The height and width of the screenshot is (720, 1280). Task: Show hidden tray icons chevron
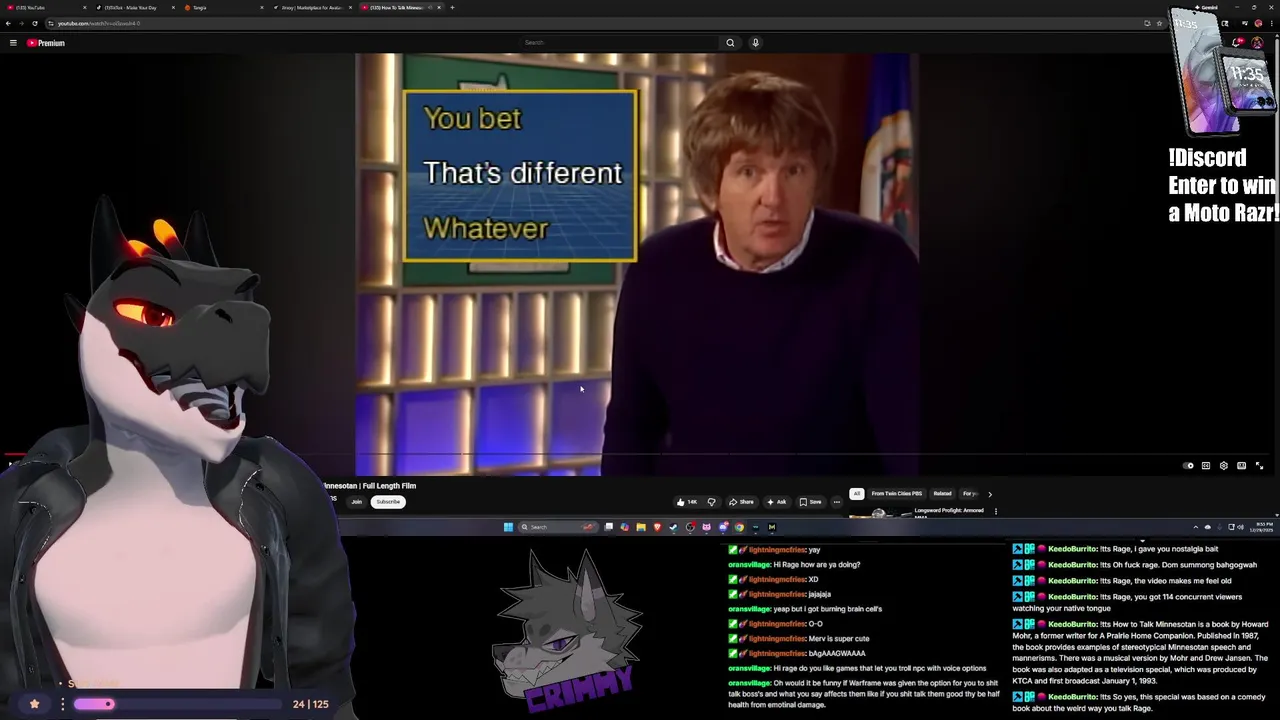point(1195,527)
